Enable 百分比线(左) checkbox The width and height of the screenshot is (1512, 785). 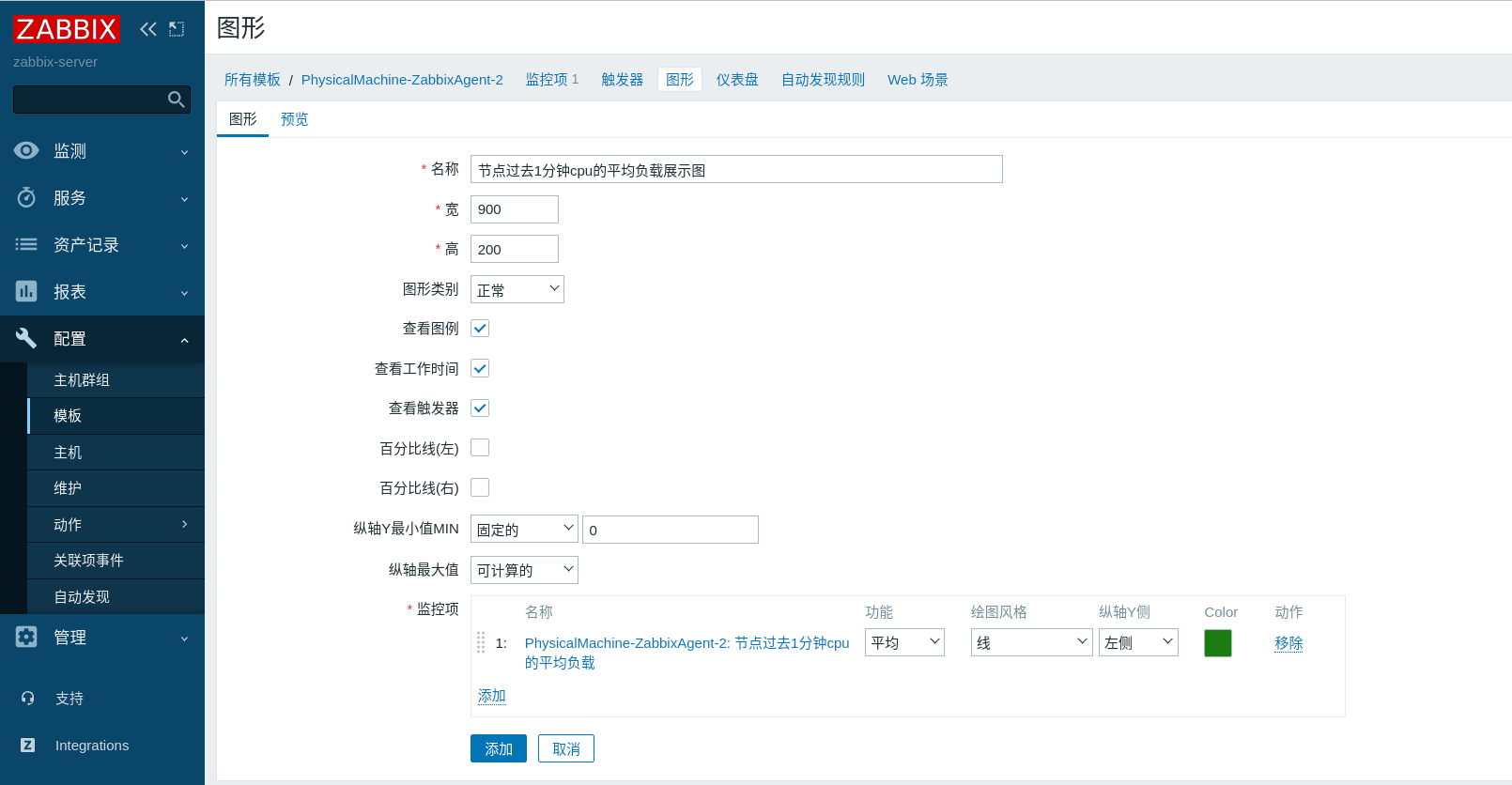tap(480, 448)
